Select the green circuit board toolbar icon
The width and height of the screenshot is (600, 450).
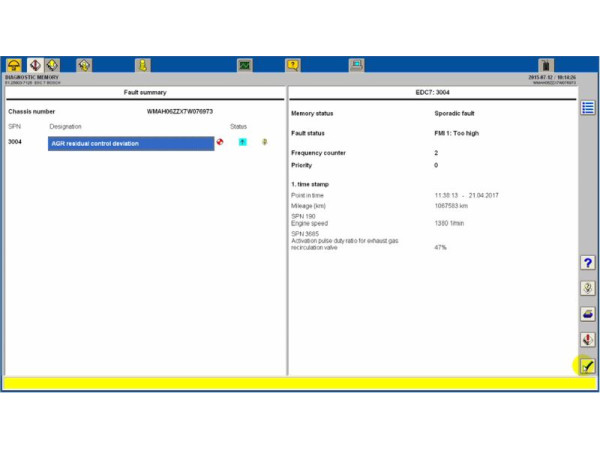(x=244, y=65)
